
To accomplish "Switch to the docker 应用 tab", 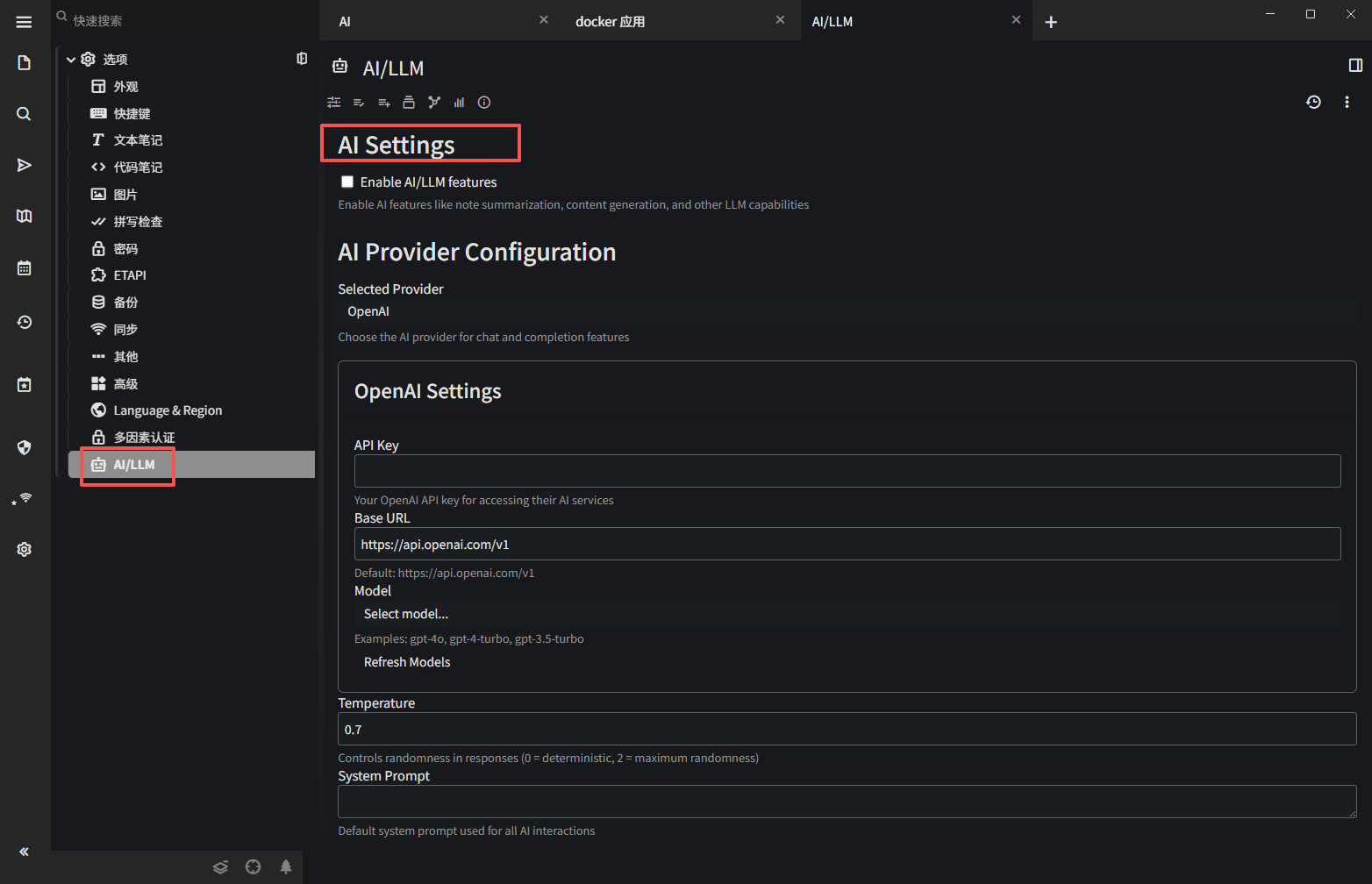I will (x=610, y=22).
